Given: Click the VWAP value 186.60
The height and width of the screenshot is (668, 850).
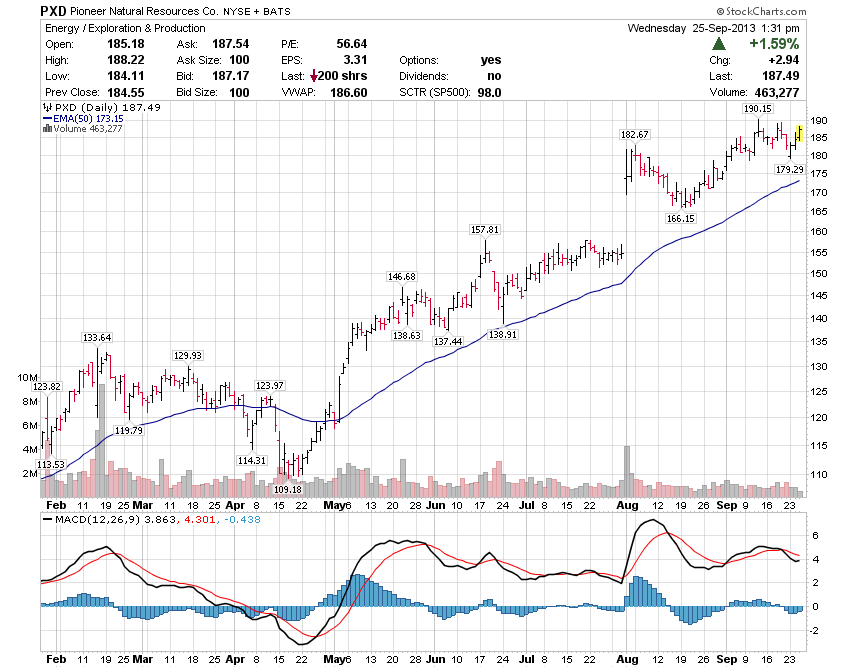Looking at the screenshot, I should coord(349,93).
